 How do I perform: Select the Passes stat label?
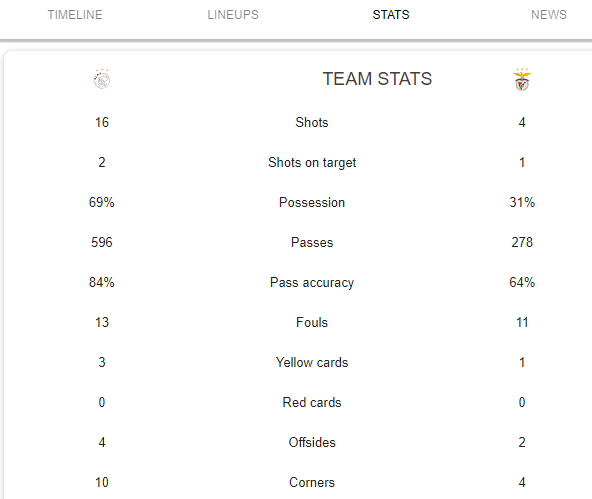(312, 242)
